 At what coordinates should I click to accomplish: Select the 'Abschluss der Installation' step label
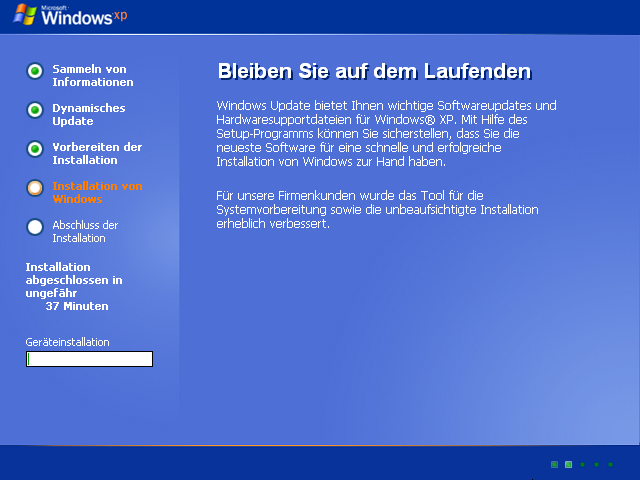click(x=85, y=231)
